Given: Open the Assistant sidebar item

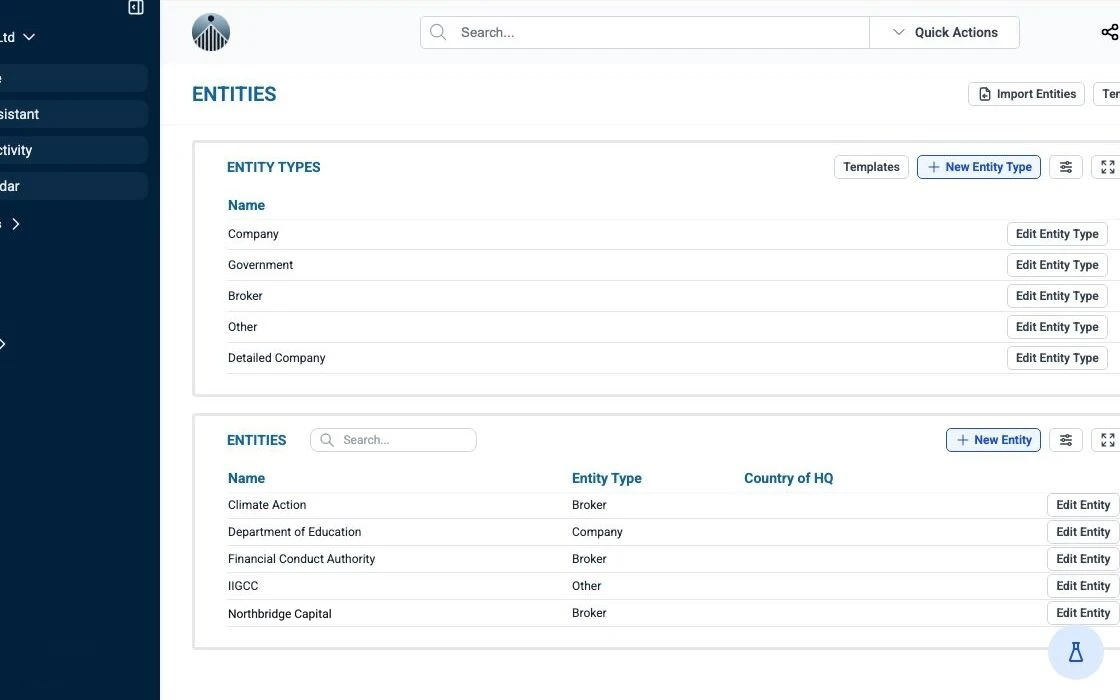Looking at the screenshot, I should click(x=74, y=114).
